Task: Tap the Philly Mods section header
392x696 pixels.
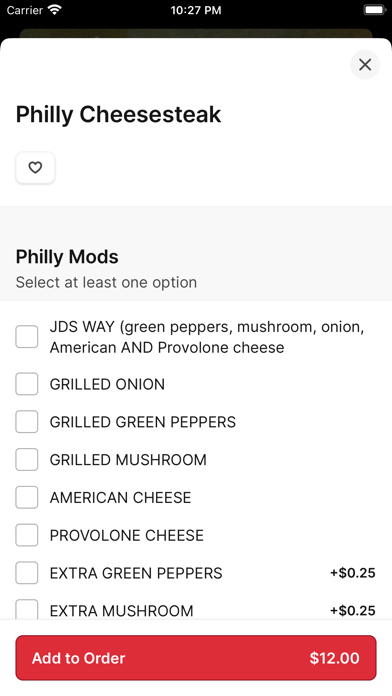Action: coord(67,257)
